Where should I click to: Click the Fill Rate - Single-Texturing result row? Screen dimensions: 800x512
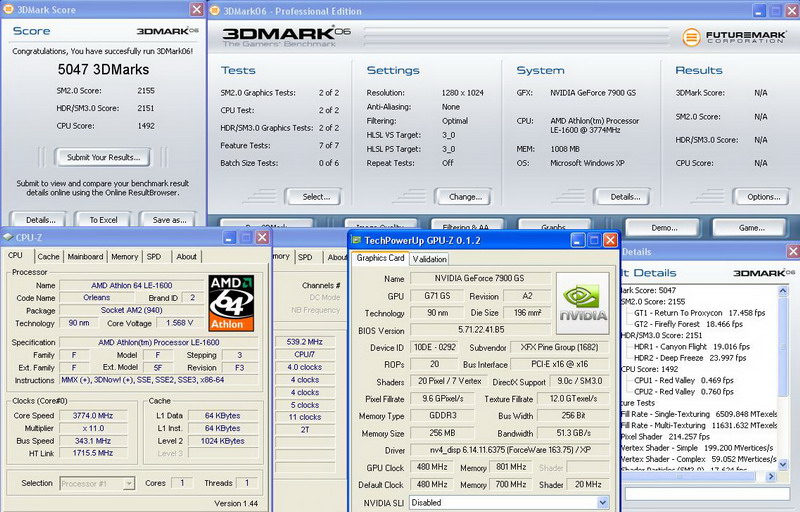coord(698,414)
